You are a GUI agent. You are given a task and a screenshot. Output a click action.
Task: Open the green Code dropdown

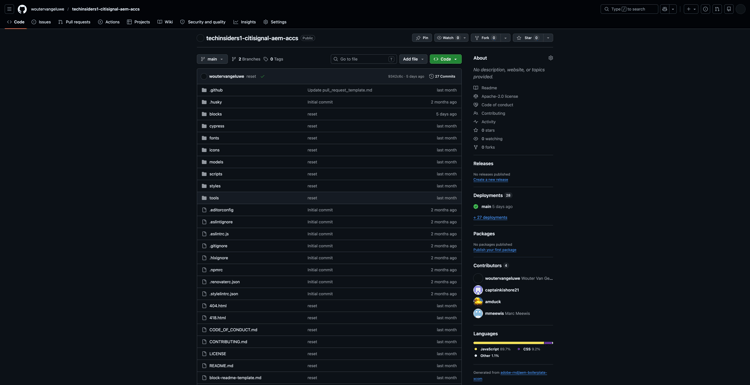pyautogui.click(x=445, y=59)
